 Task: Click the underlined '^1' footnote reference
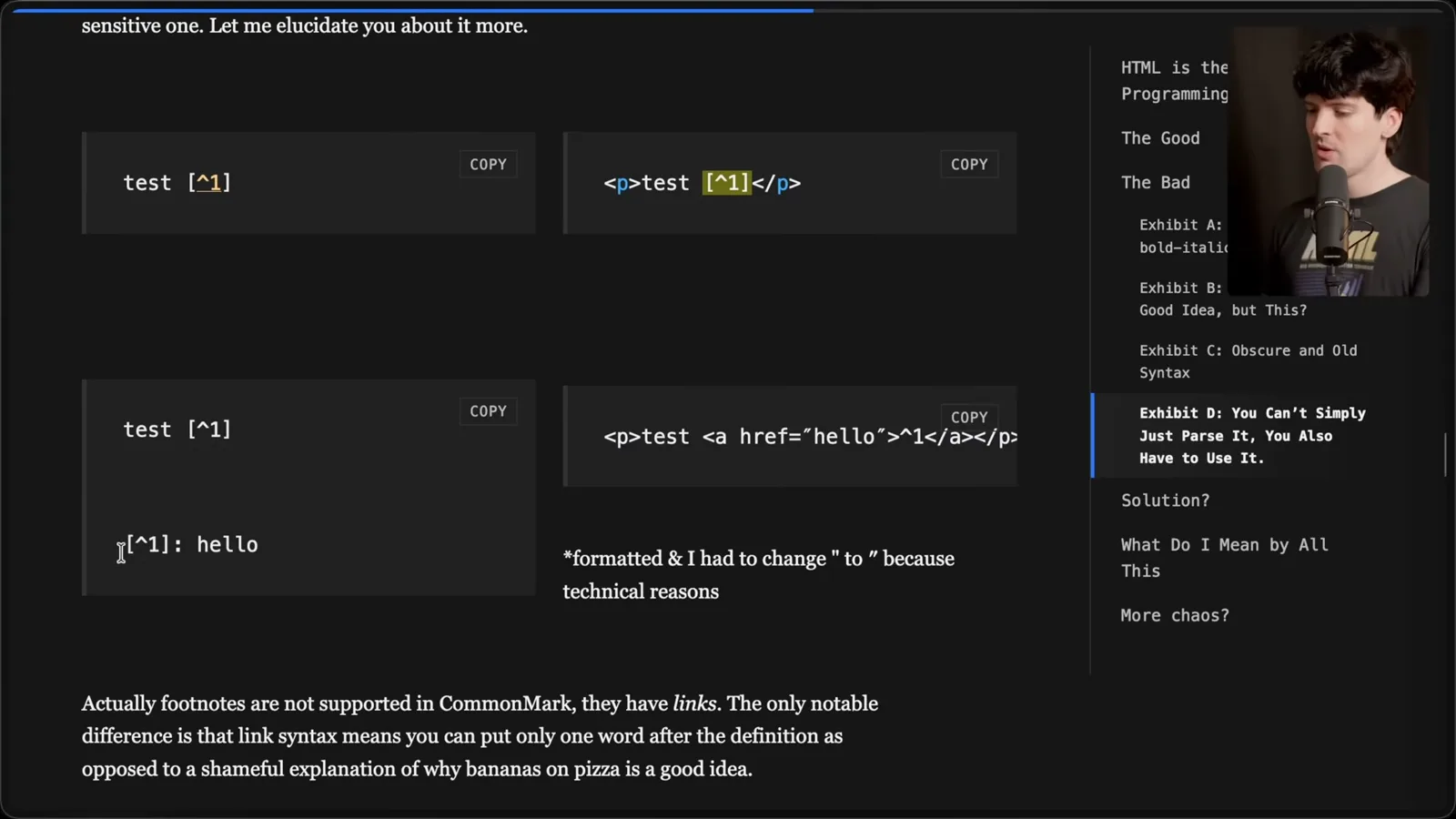[209, 183]
